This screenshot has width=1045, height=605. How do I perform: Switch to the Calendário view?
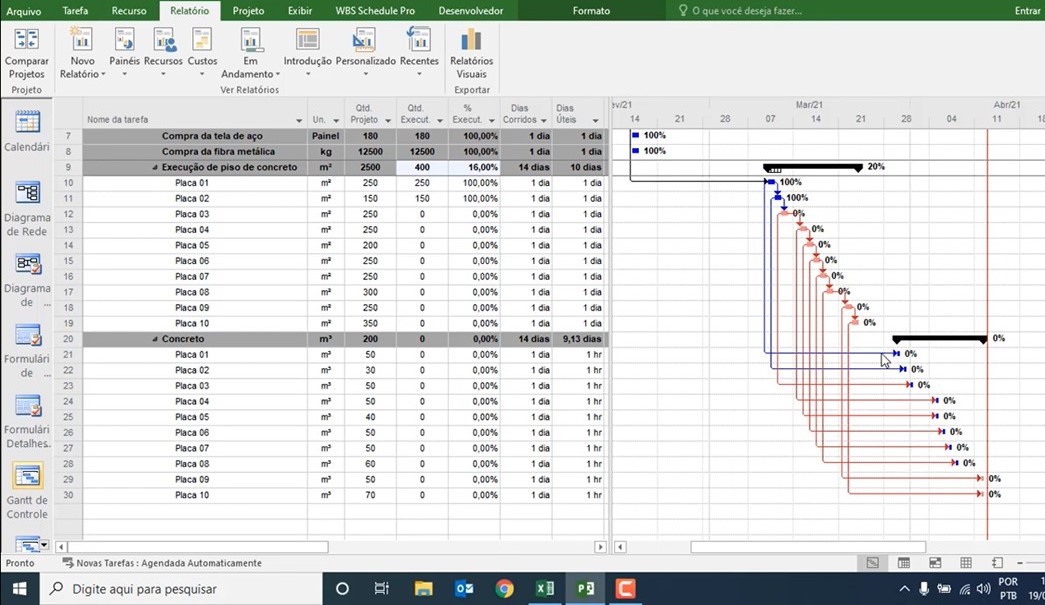tap(27, 131)
